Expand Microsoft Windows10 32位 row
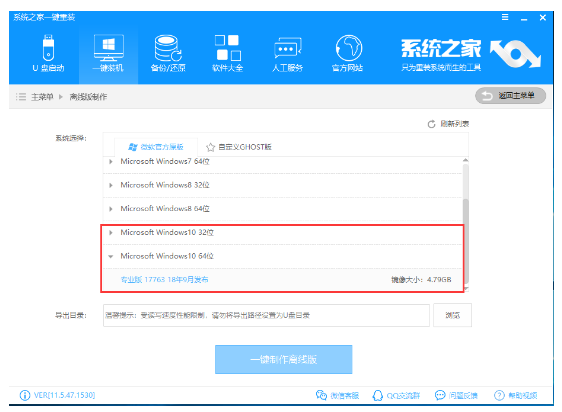The image size is (562, 412). (x=111, y=233)
